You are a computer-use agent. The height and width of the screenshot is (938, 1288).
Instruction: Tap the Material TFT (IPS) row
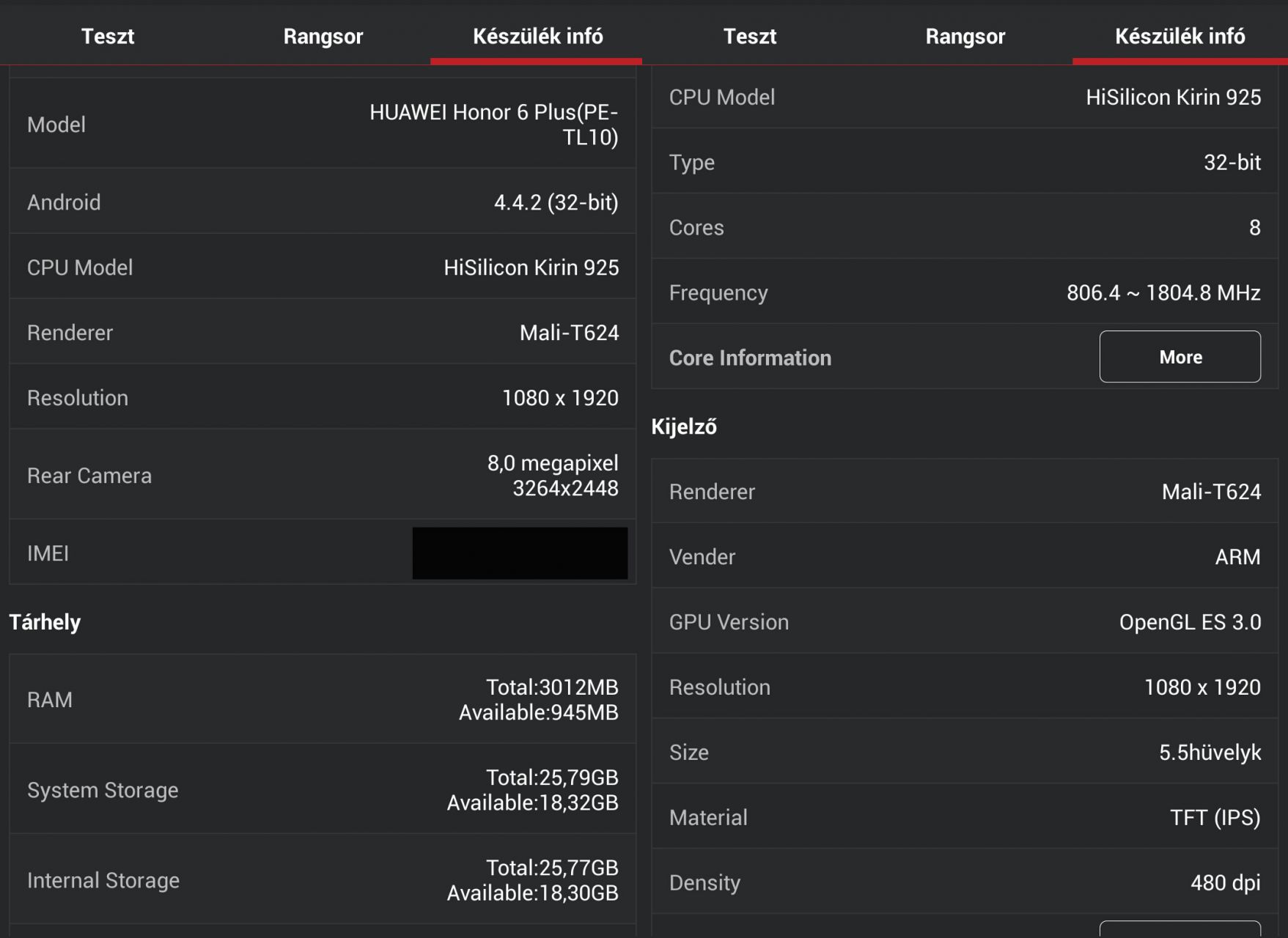pos(964,817)
